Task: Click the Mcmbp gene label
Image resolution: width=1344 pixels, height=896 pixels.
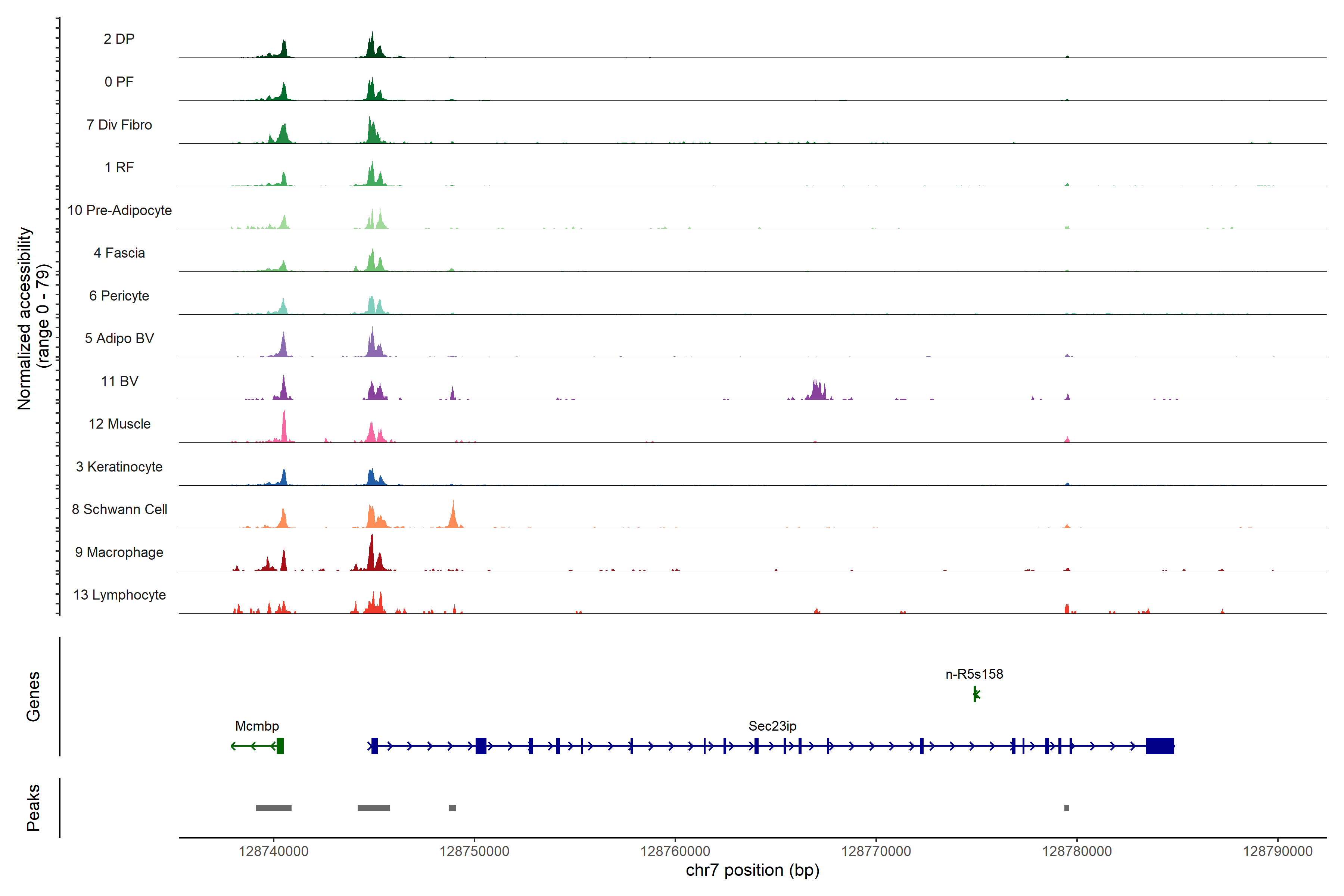Action: [257, 726]
